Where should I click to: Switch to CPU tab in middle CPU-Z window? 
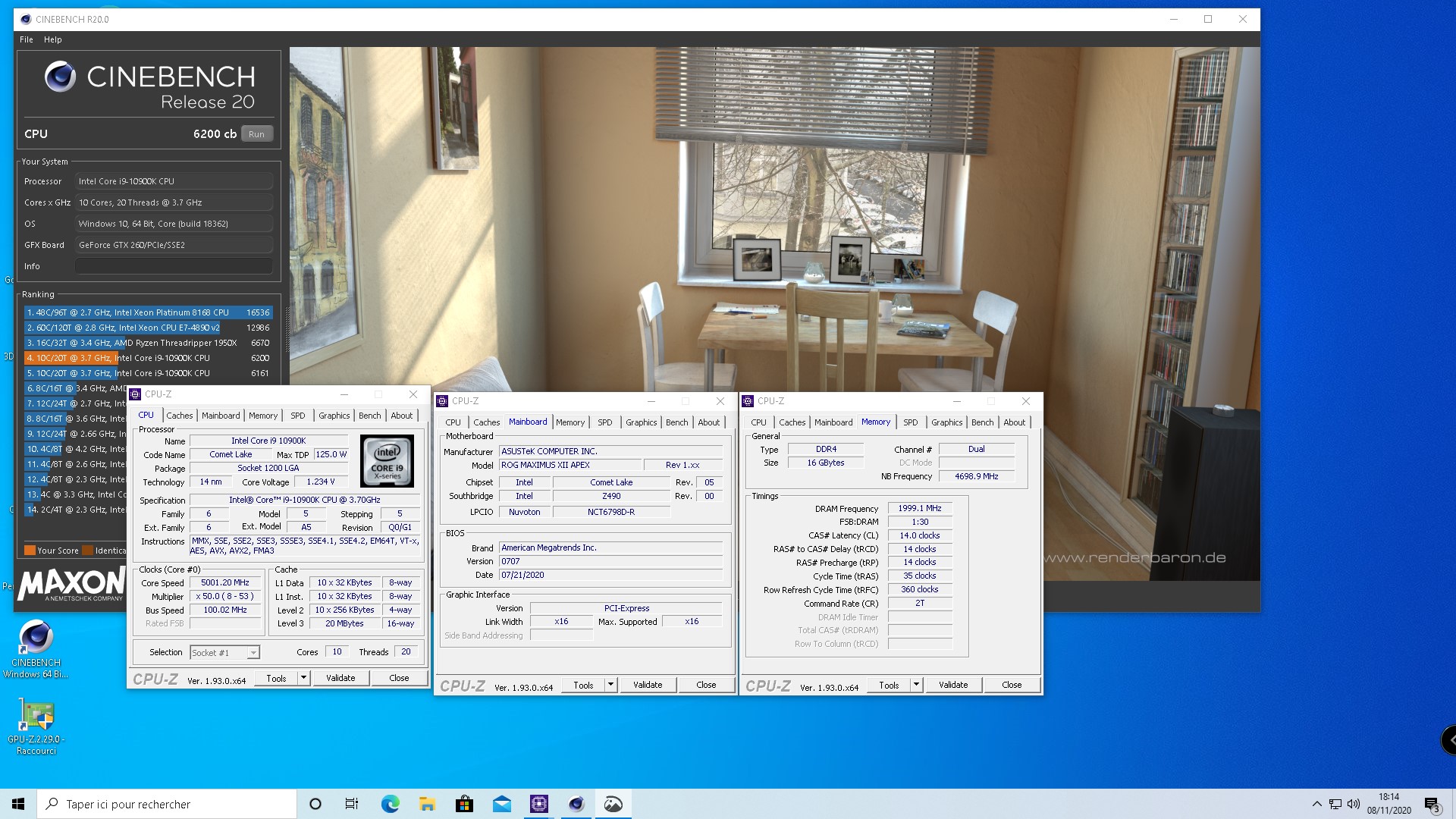point(453,422)
